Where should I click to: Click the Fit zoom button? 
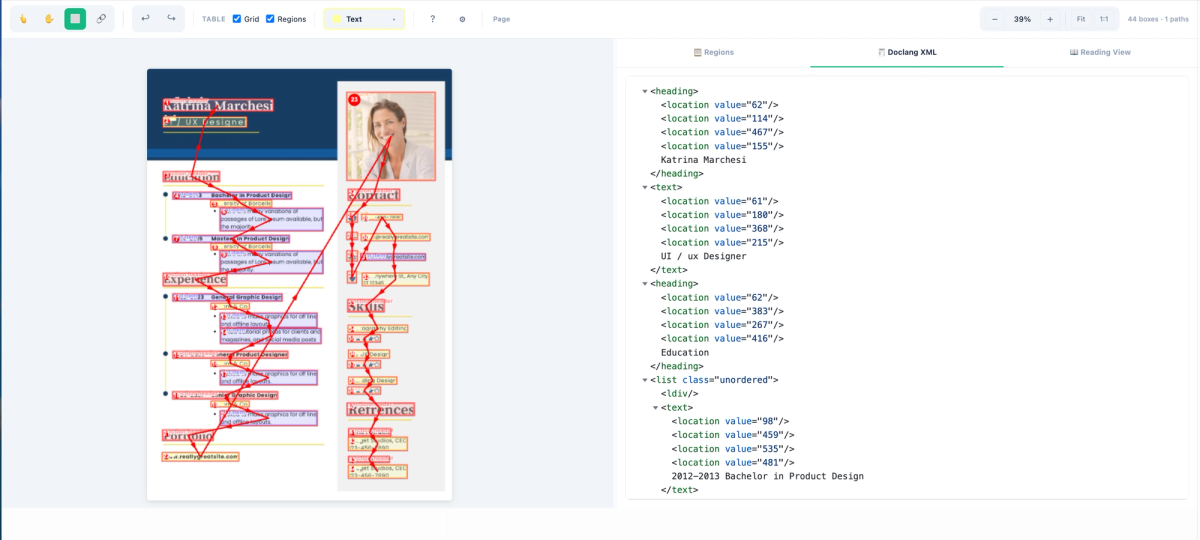pos(1081,19)
